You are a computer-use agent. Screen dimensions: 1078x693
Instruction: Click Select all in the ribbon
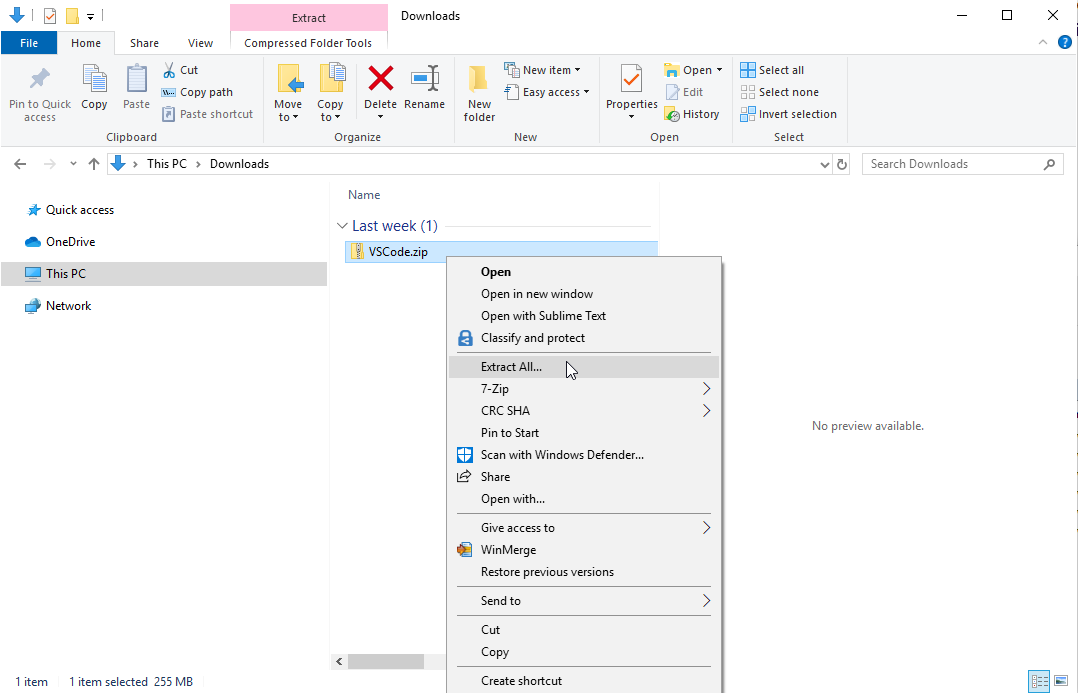point(771,70)
